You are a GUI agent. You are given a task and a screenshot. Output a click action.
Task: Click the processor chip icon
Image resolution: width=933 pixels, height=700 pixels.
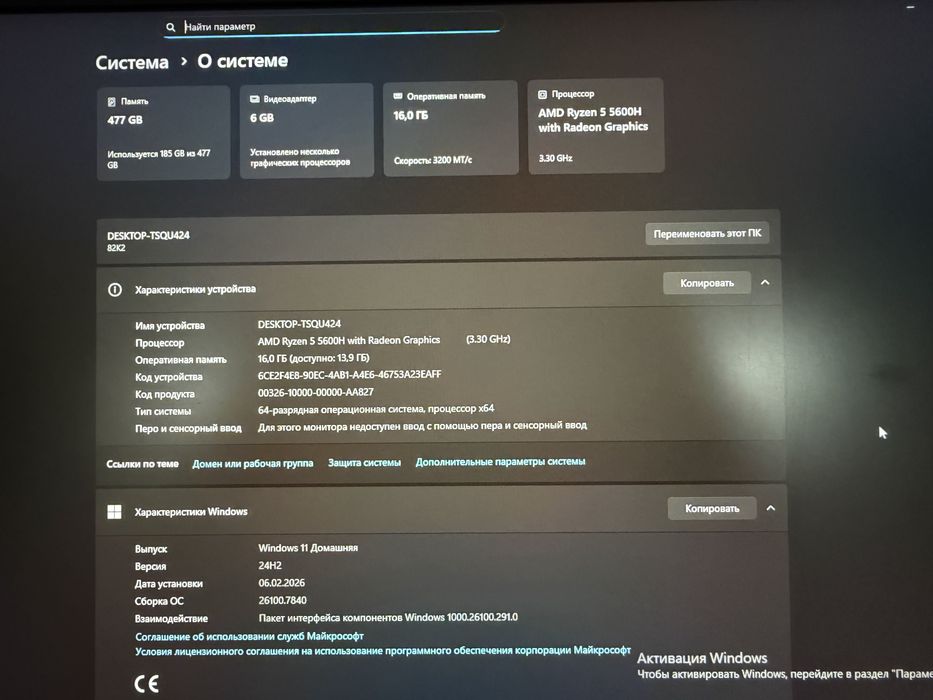pyautogui.click(x=542, y=94)
